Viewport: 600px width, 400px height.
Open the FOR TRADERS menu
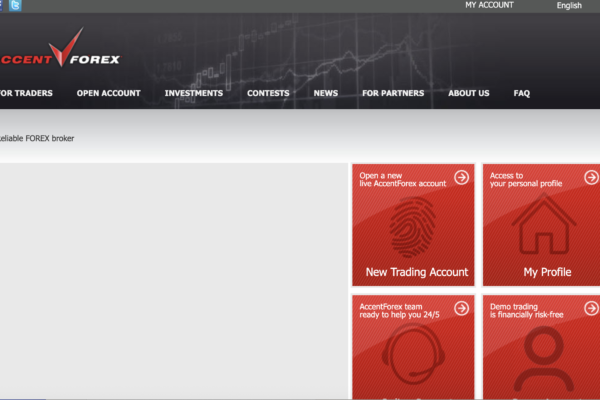[26, 93]
